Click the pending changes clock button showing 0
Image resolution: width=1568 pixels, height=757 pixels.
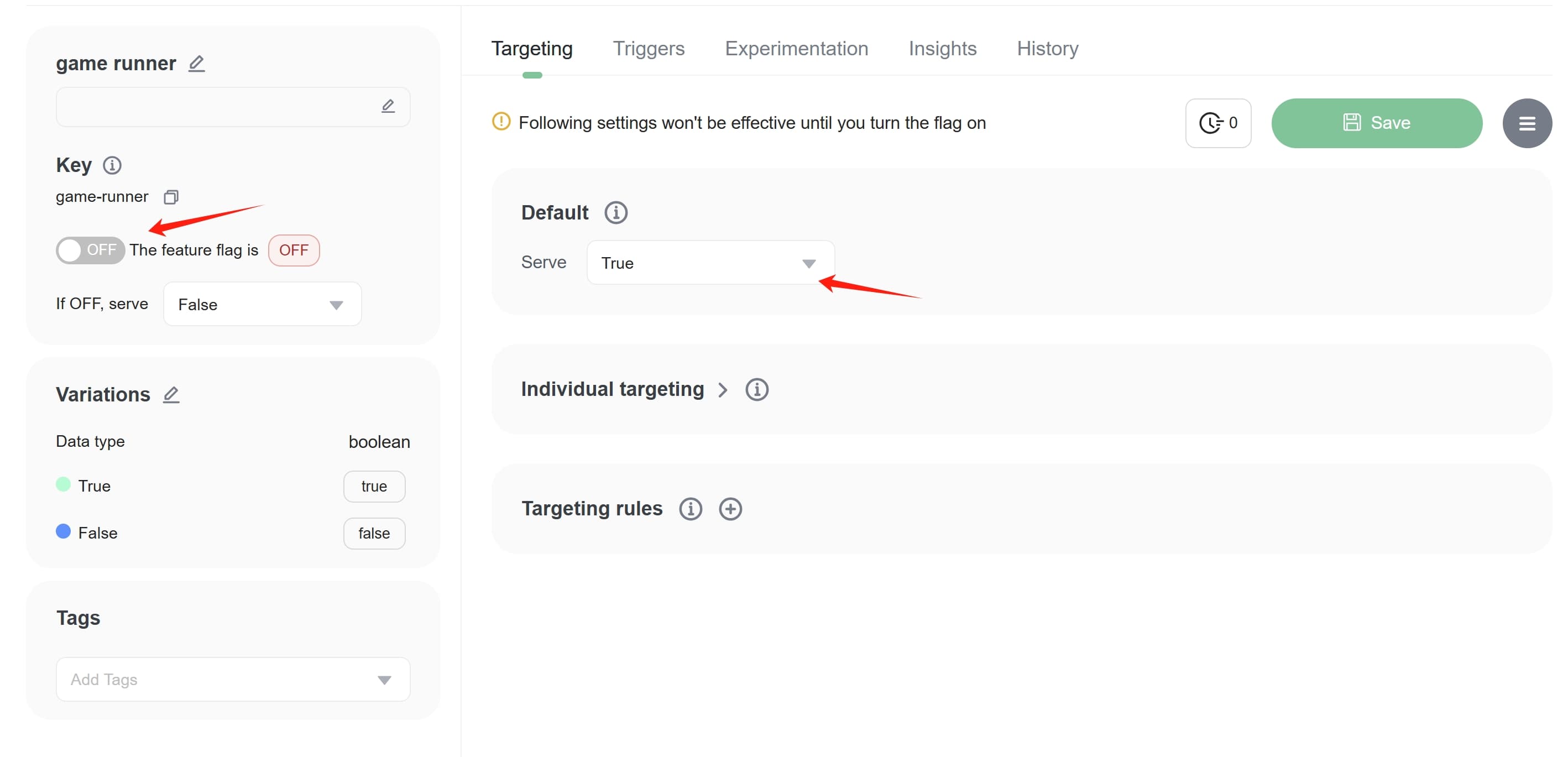(x=1218, y=123)
